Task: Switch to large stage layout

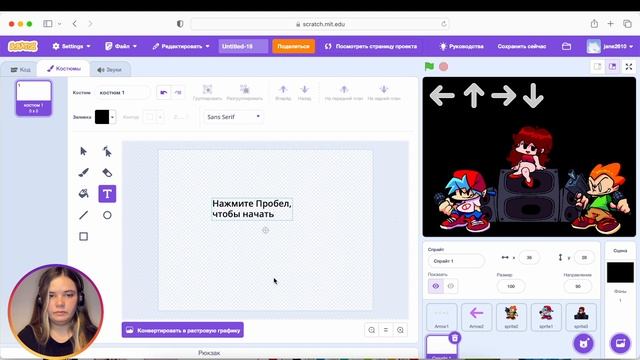Action: tap(612, 67)
